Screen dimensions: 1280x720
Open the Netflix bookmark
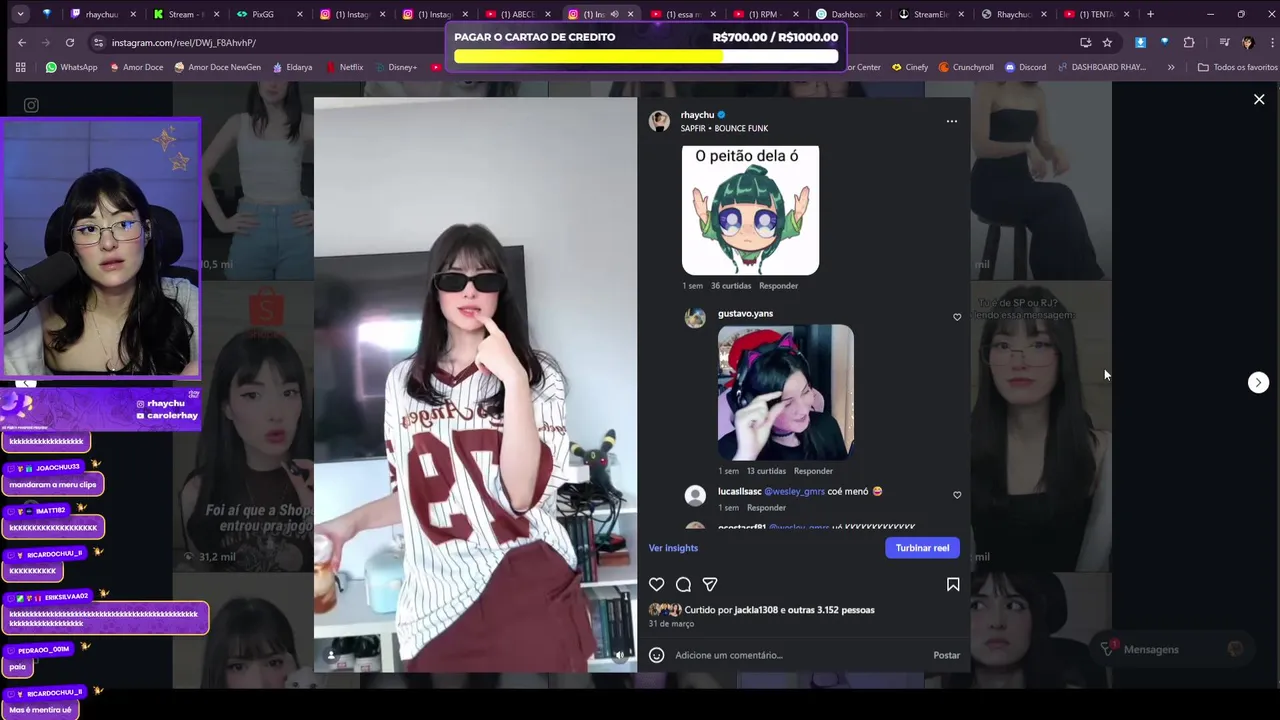(x=343, y=67)
